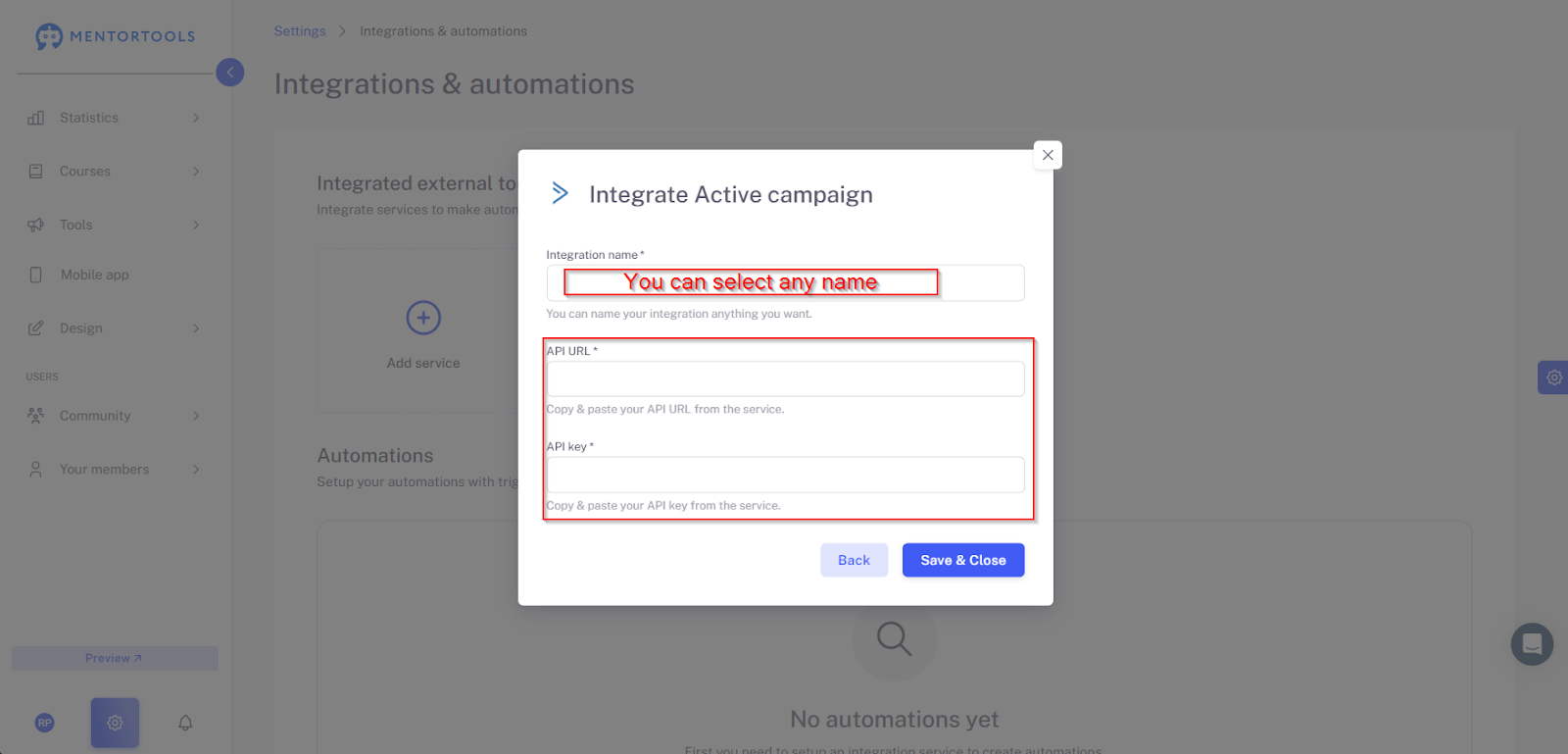1568x754 pixels.
Task: Click the MentorTools logo icon
Action: point(49,36)
